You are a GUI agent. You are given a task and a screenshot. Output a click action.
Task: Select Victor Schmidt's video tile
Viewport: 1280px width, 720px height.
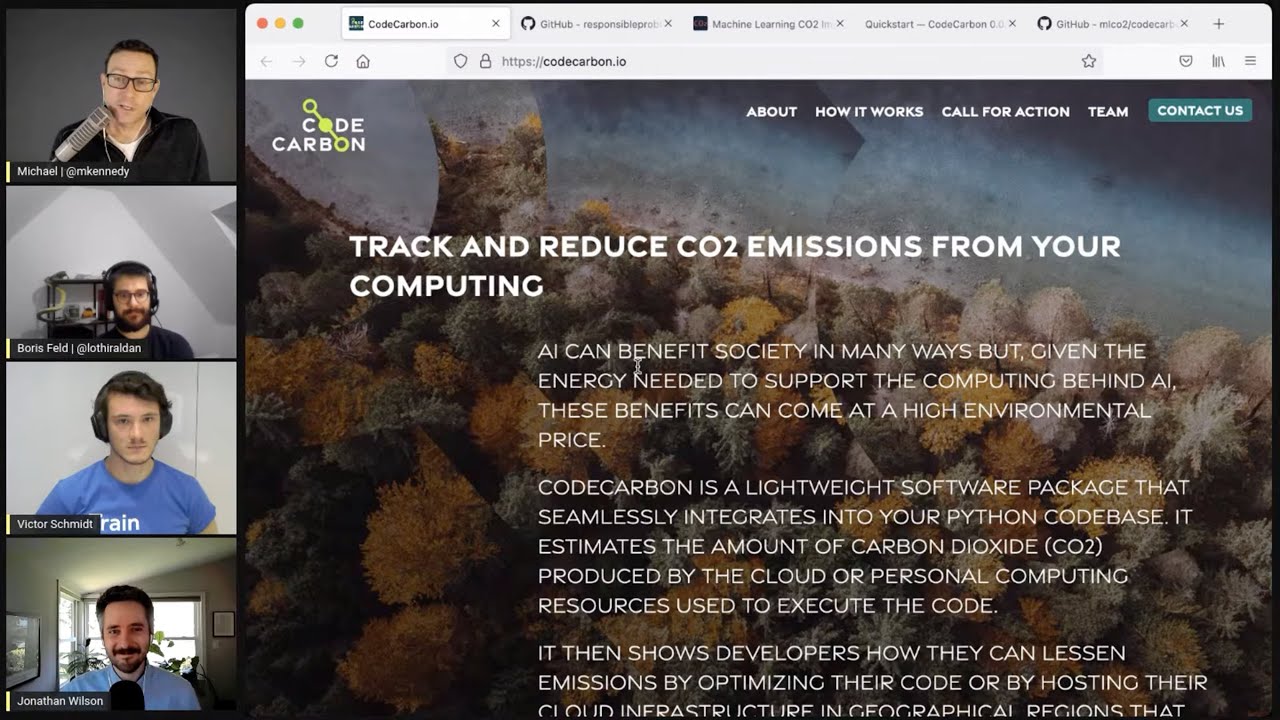(x=121, y=447)
